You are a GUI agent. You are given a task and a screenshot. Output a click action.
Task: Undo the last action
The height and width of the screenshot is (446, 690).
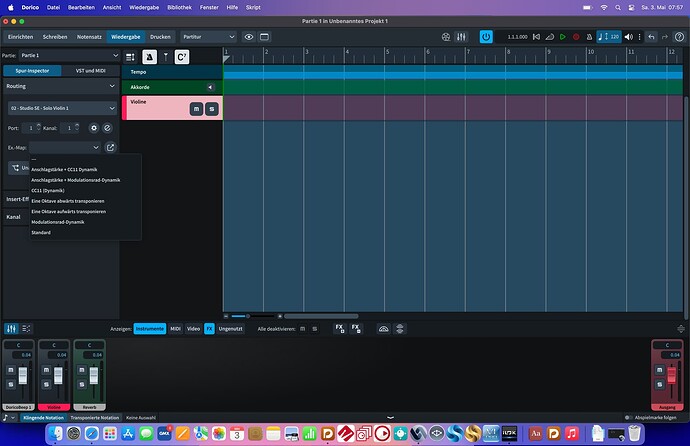(x=651, y=37)
